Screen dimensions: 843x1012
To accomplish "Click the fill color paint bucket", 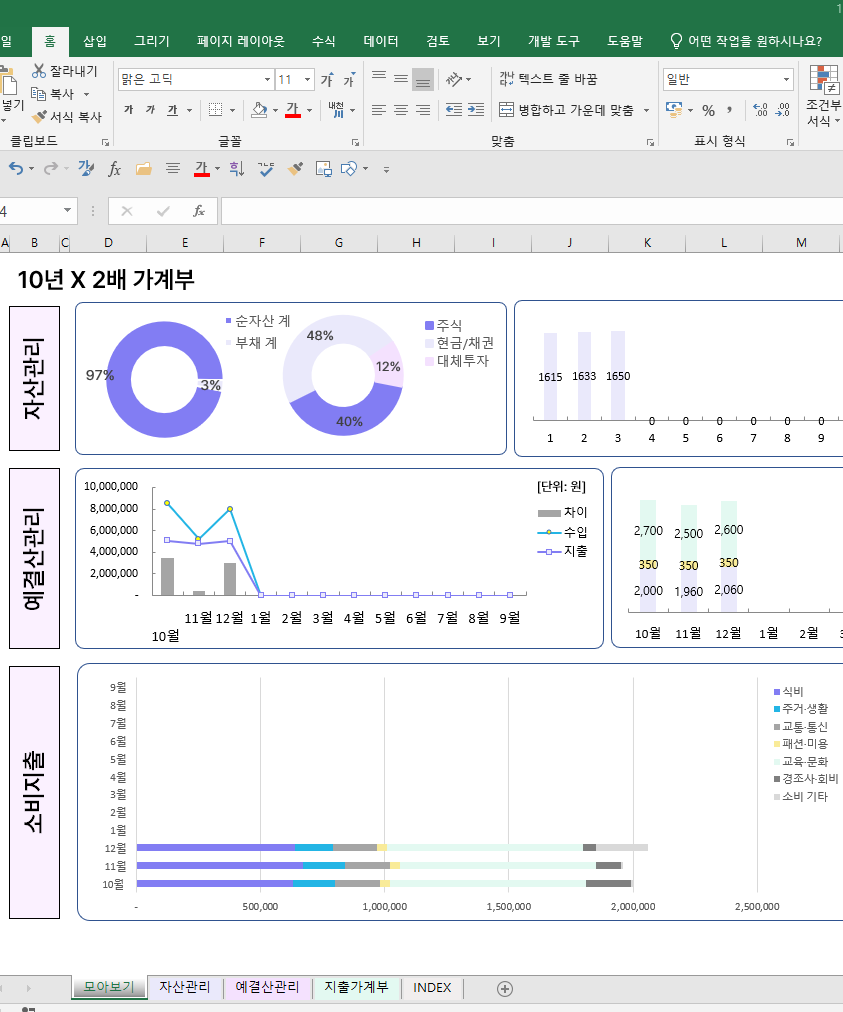I will [x=259, y=110].
